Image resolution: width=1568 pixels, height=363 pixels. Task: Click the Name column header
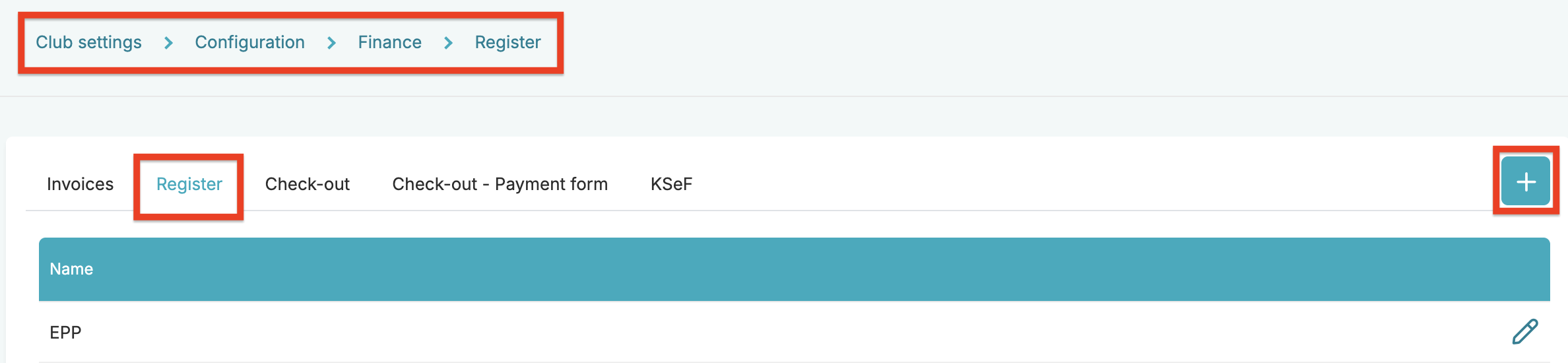click(x=71, y=269)
